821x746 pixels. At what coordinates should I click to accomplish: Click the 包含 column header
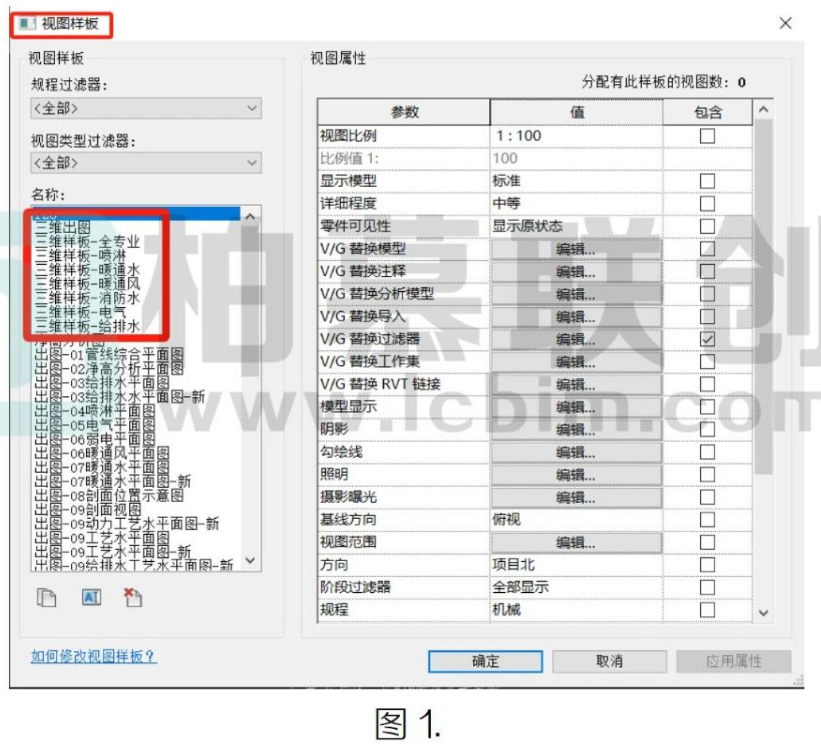pyautogui.click(x=708, y=112)
